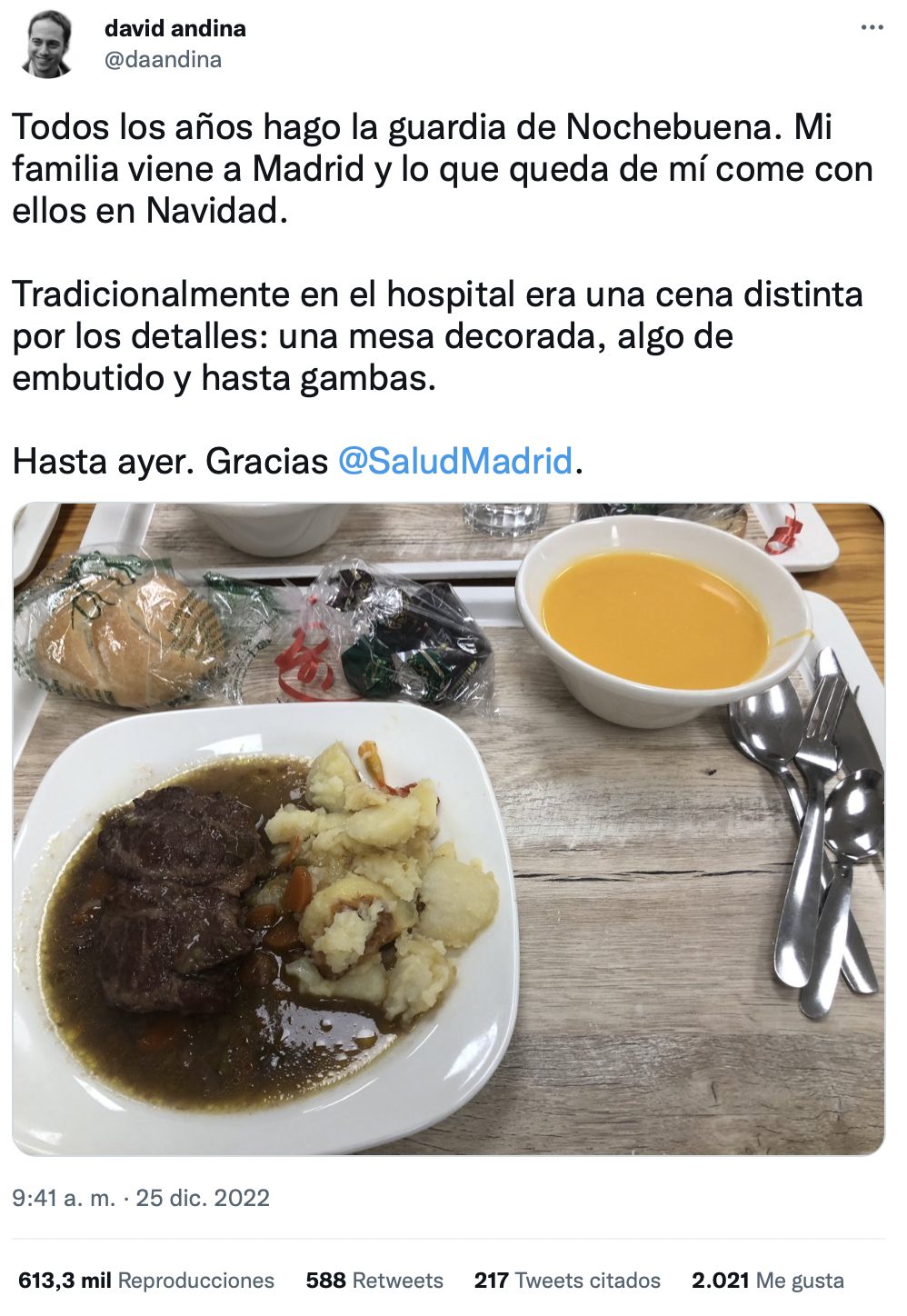This screenshot has width=907, height=1316.
Task: Open the david andina display name
Action: click(x=174, y=28)
